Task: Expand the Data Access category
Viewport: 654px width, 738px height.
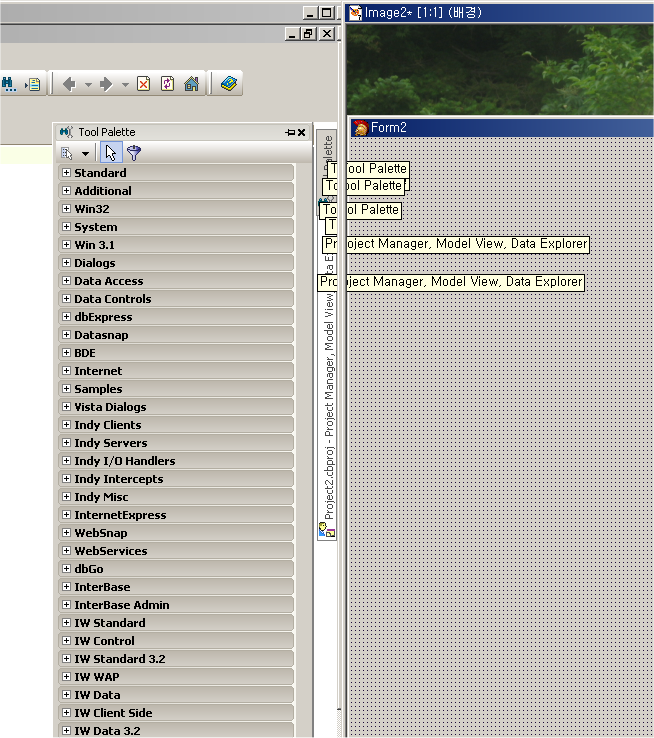Action: click(x=67, y=281)
